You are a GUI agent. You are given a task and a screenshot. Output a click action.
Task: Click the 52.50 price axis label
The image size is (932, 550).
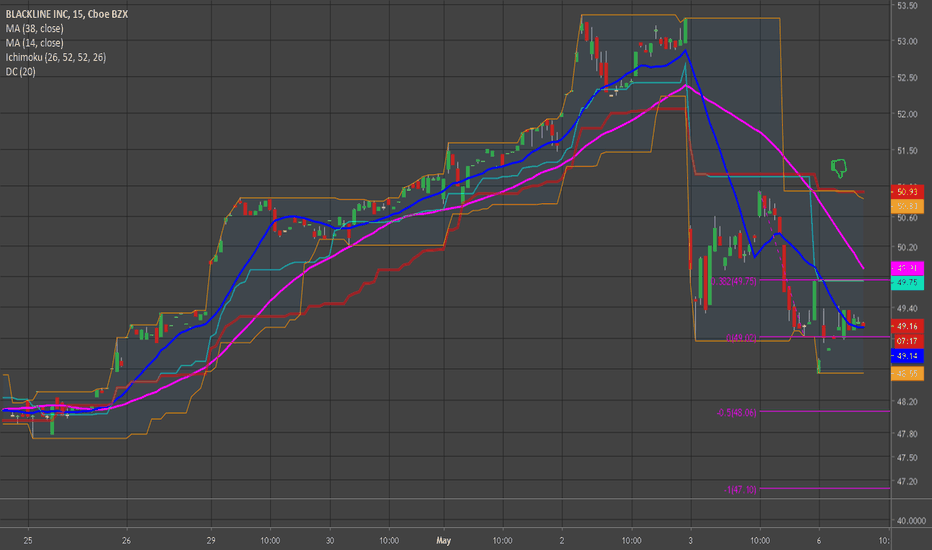pyautogui.click(x=907, y=77)
